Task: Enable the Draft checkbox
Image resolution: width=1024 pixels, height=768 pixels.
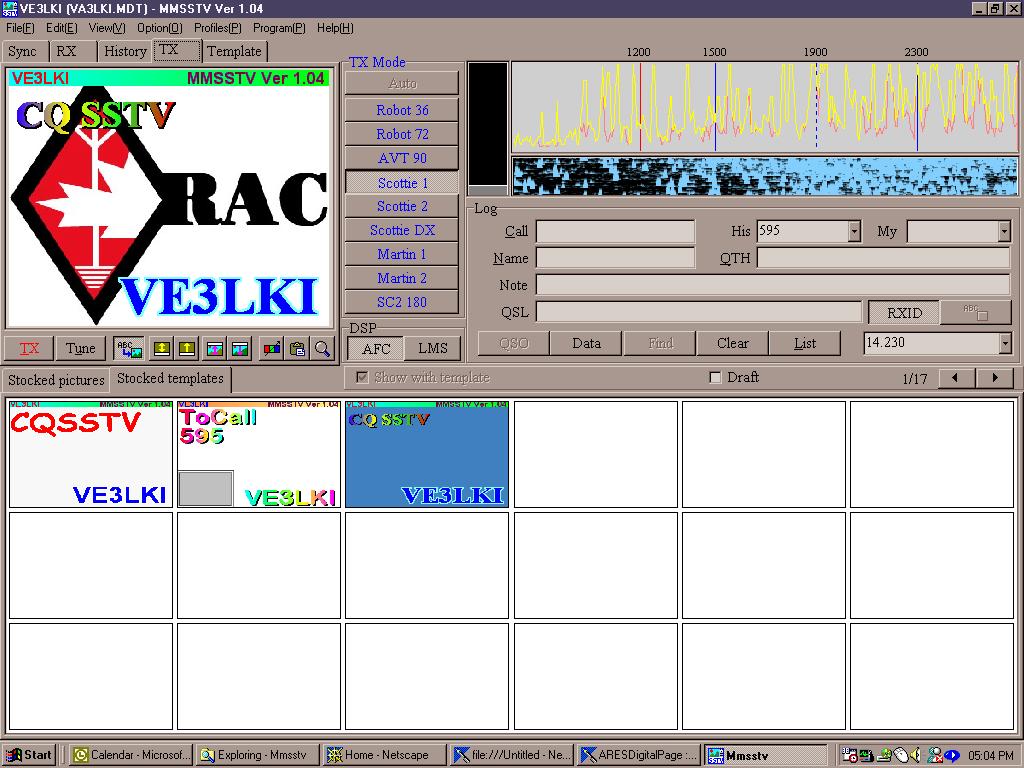Action: (x=715, y=377)
